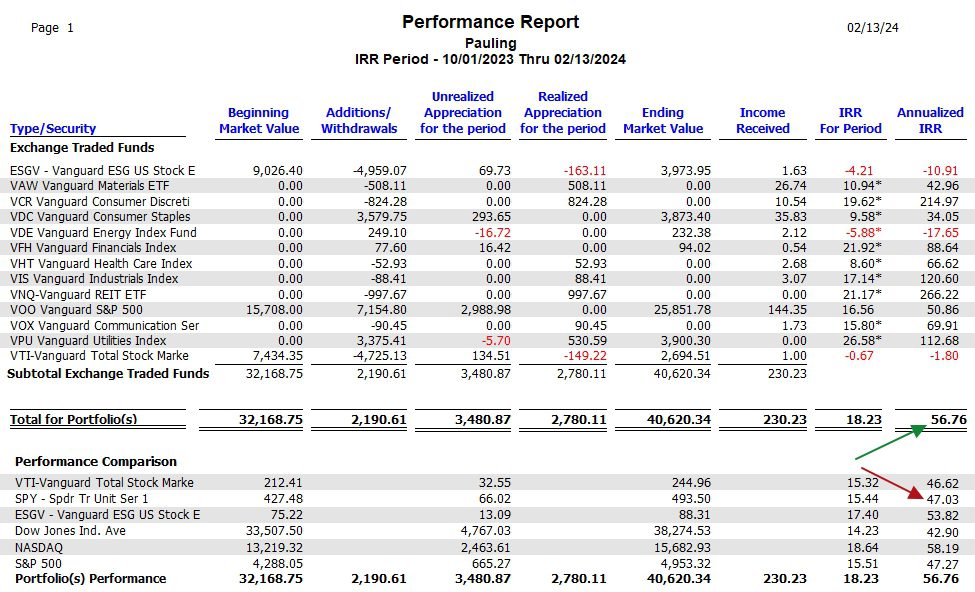Click total ending market value 40,620.34 in Total for Portfolio(s) row
975x592 pixels.
[678, 420]
